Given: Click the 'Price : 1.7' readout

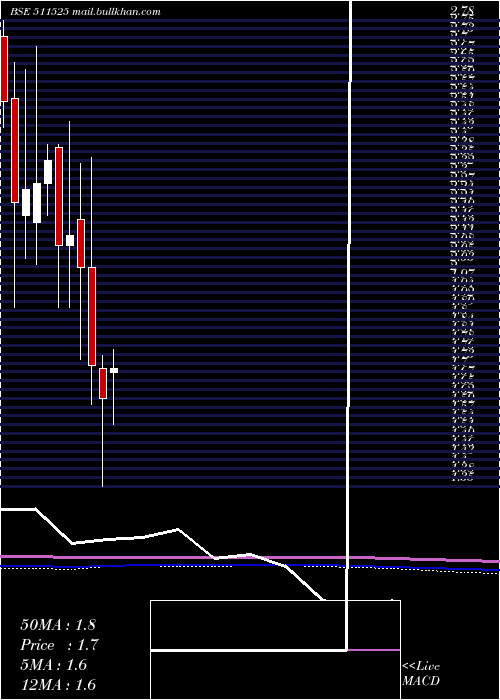Looking at the screenshot, I should [59, 645].
